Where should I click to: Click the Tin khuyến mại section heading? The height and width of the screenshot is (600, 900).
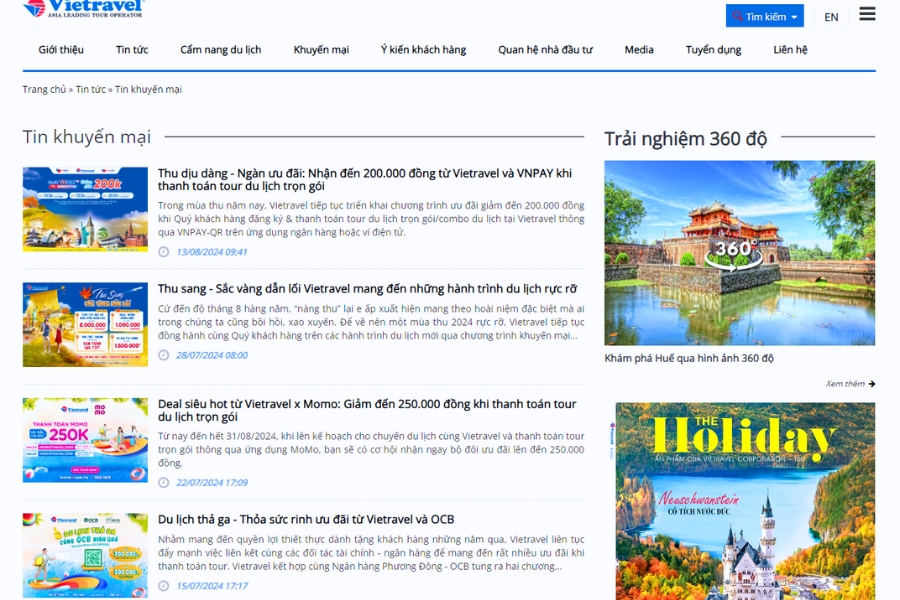point(87,137)
